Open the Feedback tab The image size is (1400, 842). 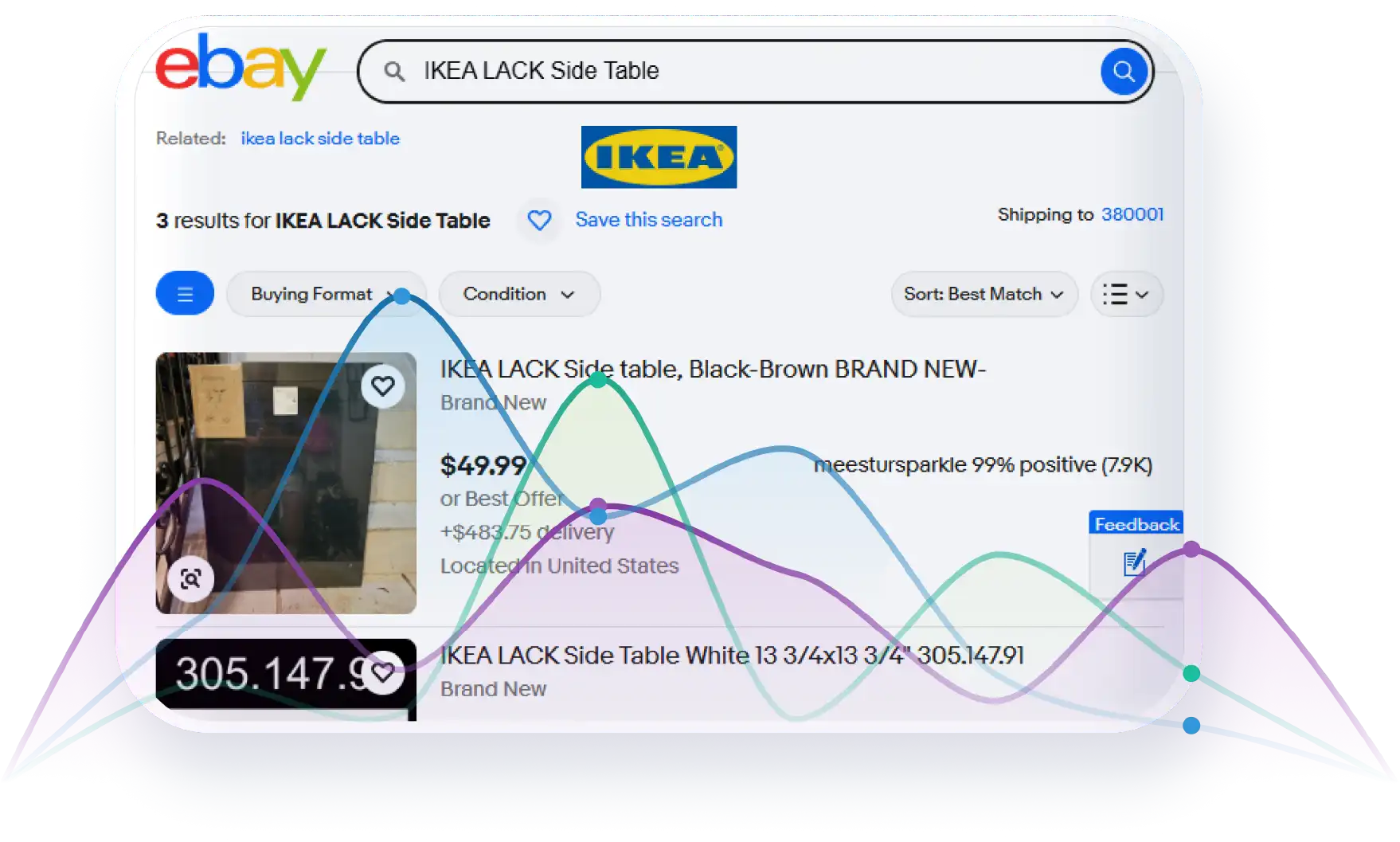tap(1136, 524)
